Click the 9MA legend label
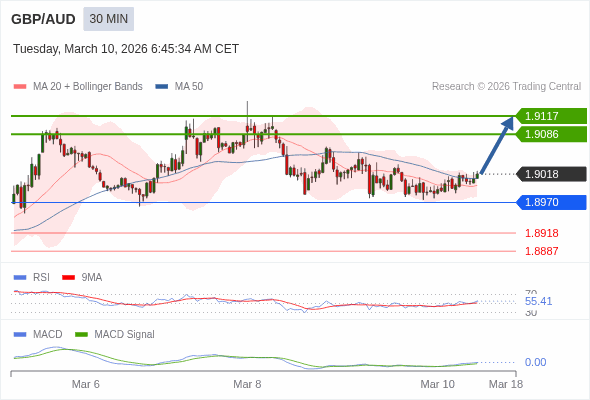Image resolution: width=590 pixels, height=400 pixels. click(x=92, y=278)
